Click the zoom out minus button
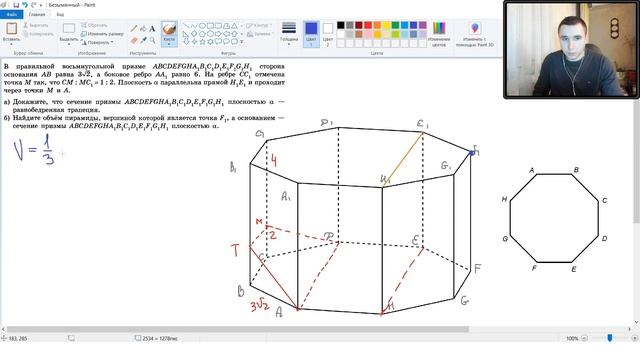This screenshot has width=640, height=360. pyautogui.click(x=584, y=338)
